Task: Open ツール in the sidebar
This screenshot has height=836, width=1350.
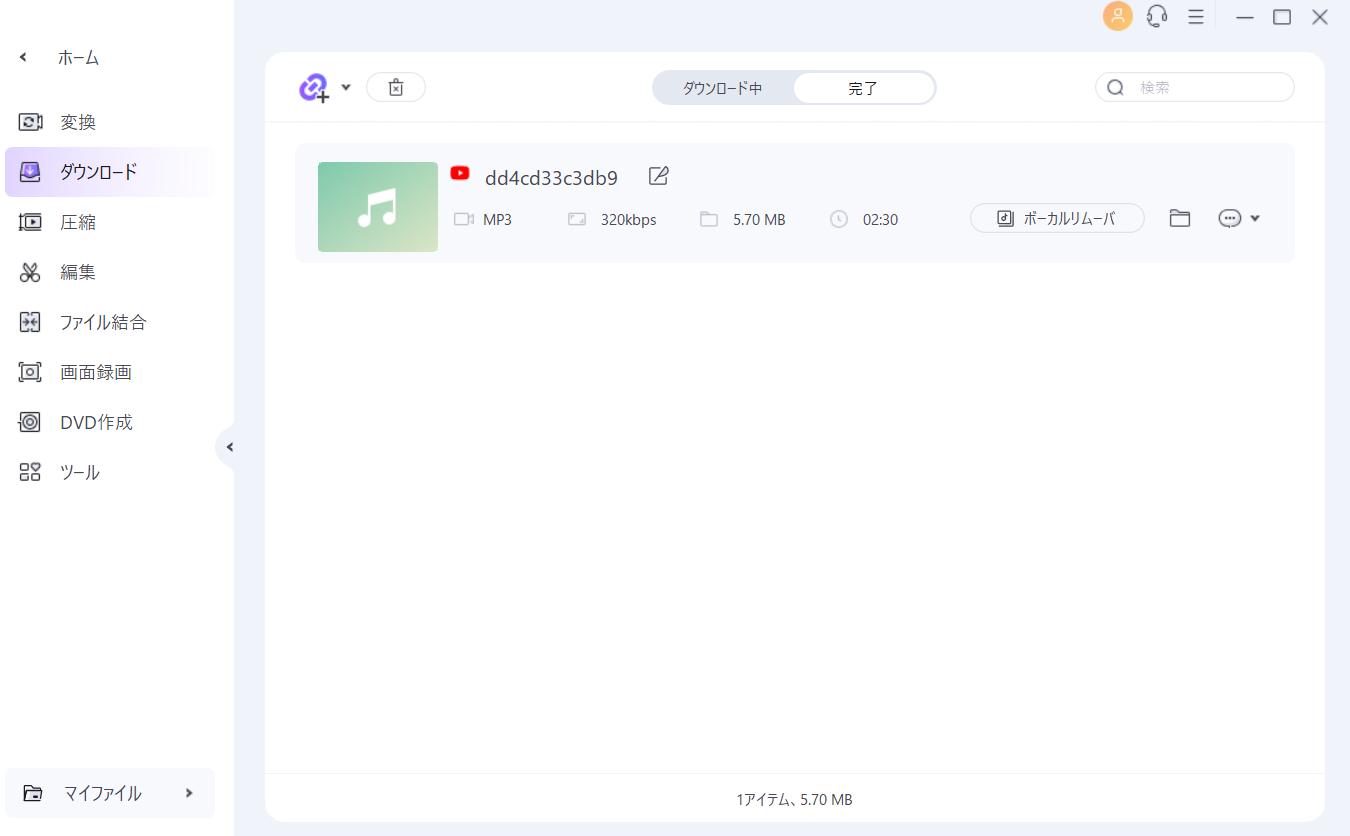Action: tap(109, 472)
